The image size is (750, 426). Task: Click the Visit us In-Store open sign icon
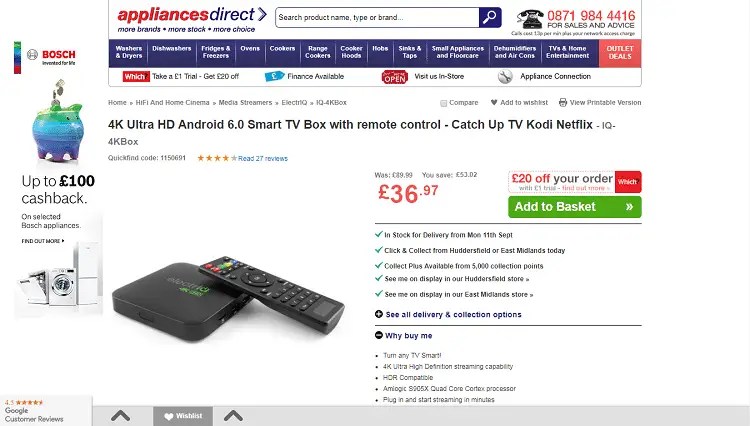[395, 77]
